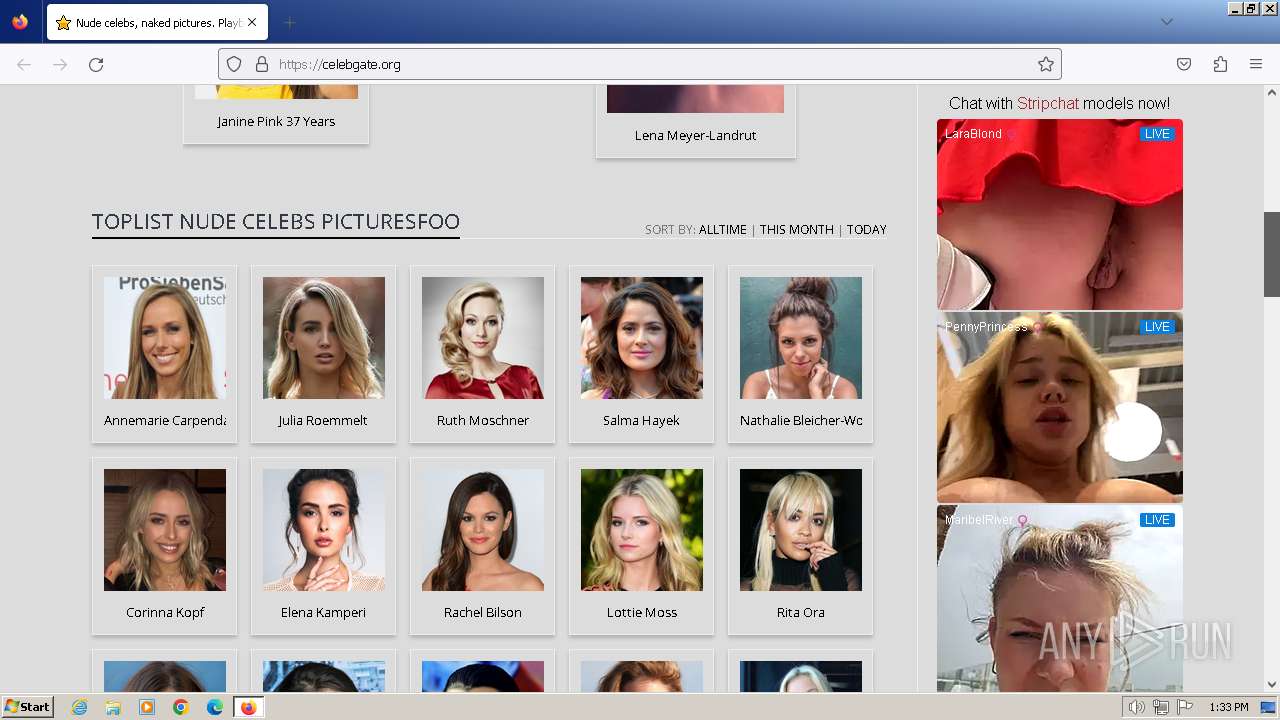Click the Save to Pocket icon
Screen dimensions: 1280x720
[1184, 64]
